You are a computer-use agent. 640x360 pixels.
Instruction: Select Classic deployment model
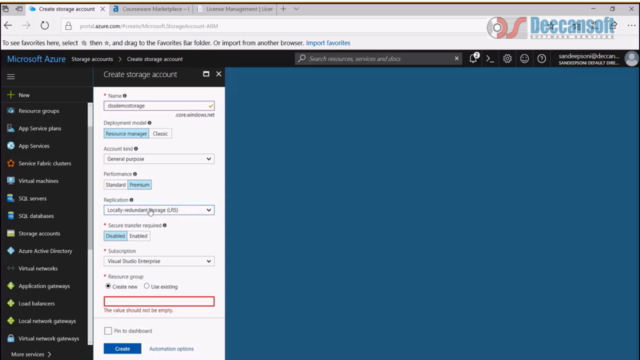click(160, 133)
